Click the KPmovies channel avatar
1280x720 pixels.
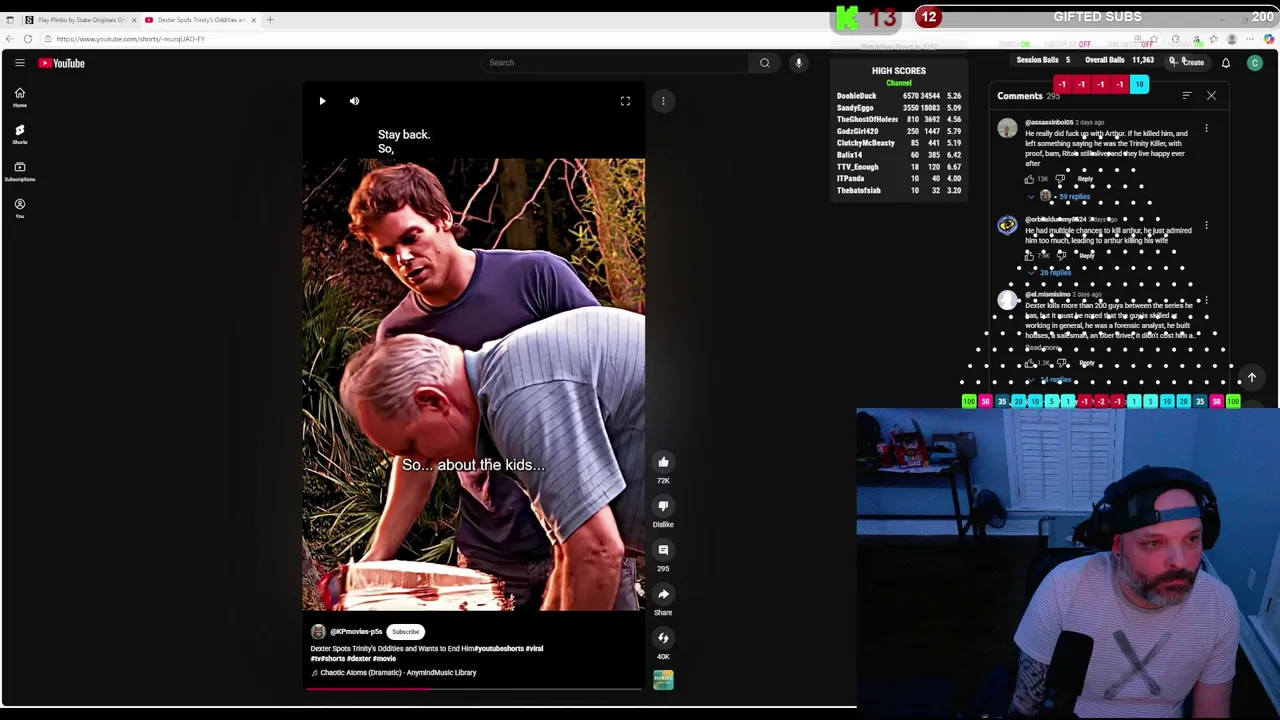point(318,632)
